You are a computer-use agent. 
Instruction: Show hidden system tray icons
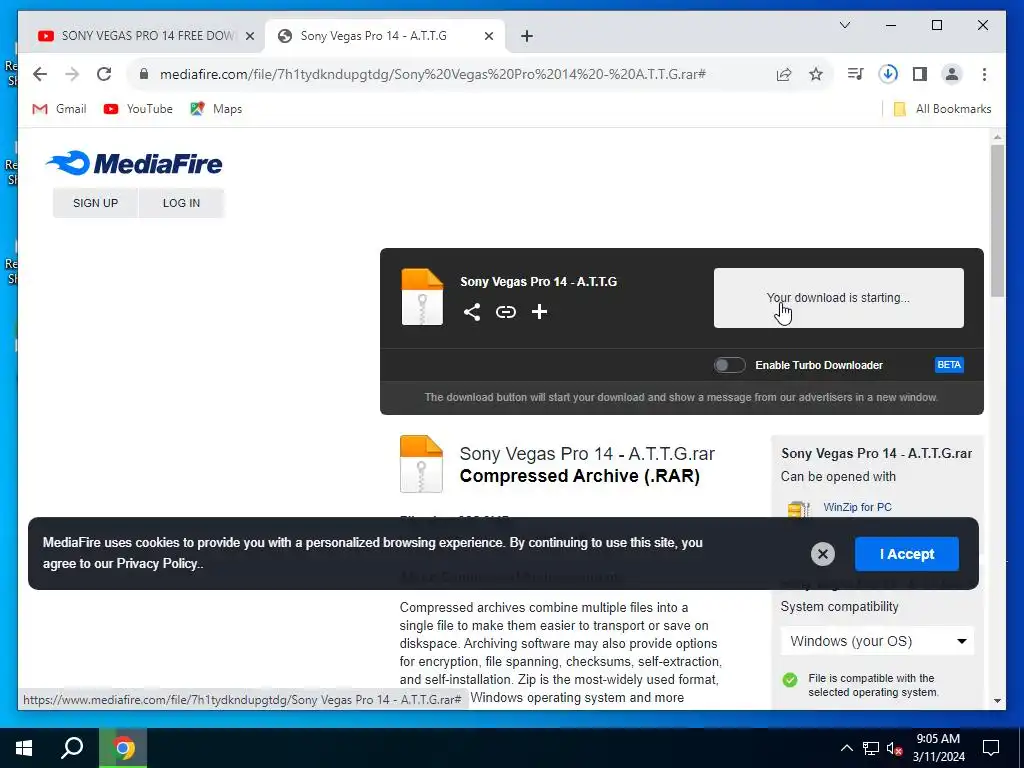point(846,748)
